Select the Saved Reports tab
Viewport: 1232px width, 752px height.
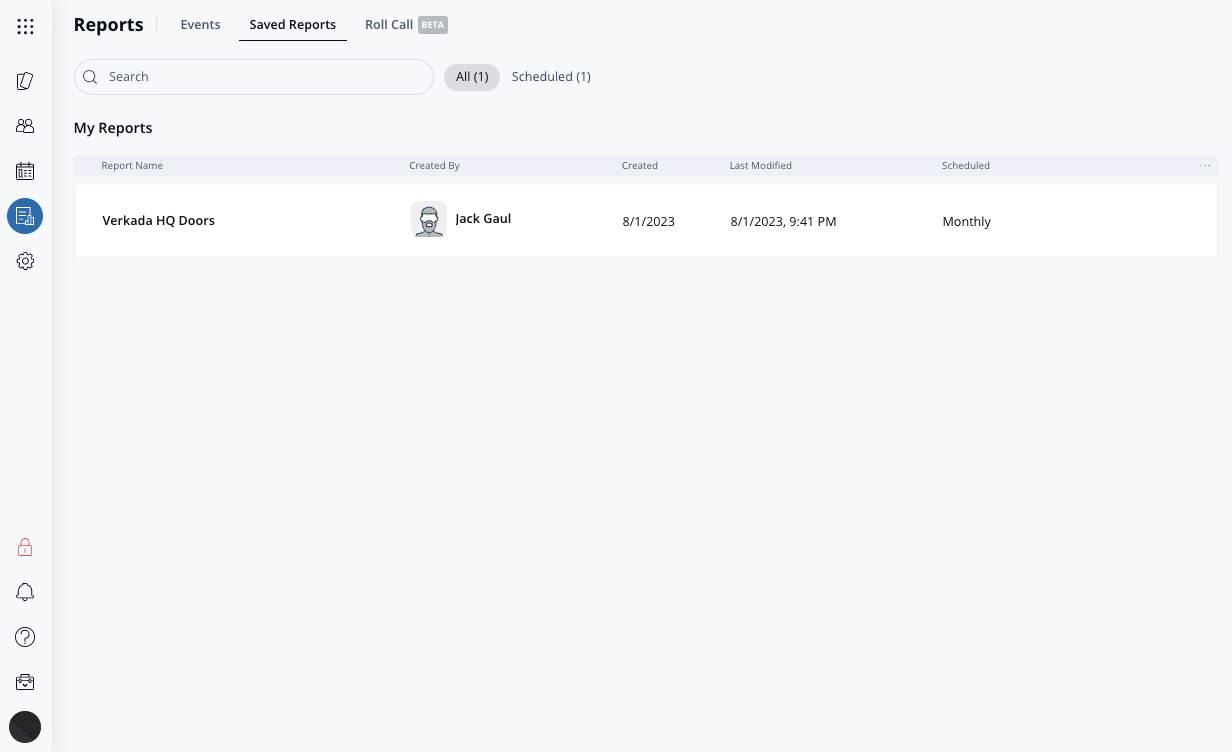click(x=292, y=25)
